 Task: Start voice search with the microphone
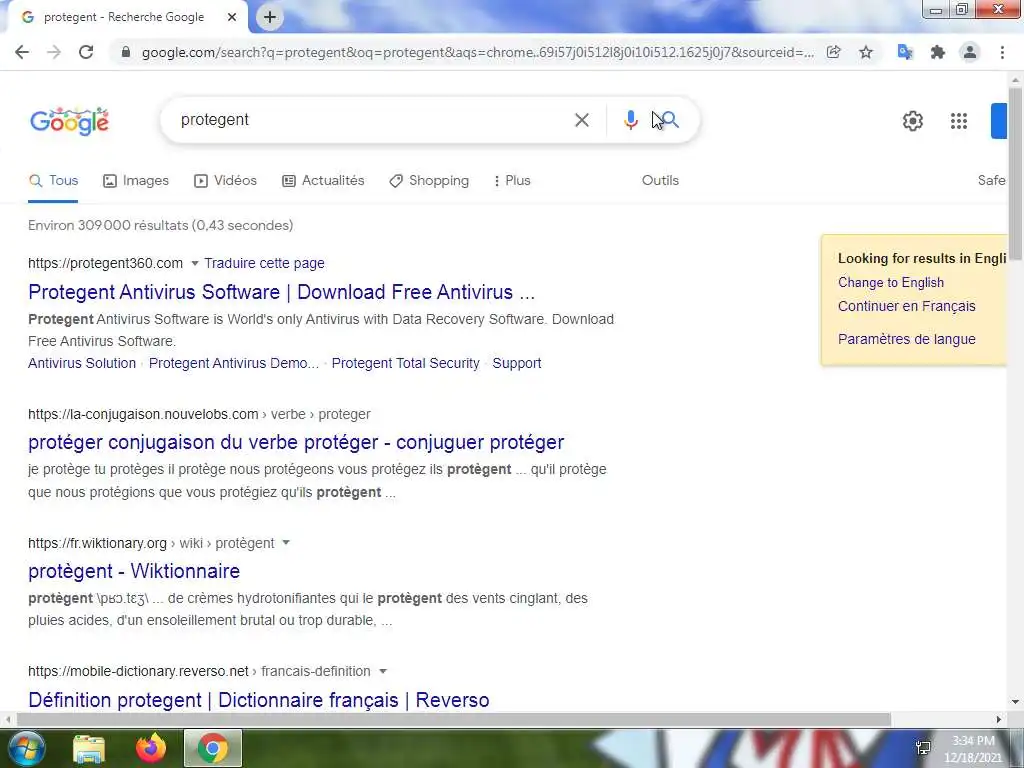(x=630, y=120)
